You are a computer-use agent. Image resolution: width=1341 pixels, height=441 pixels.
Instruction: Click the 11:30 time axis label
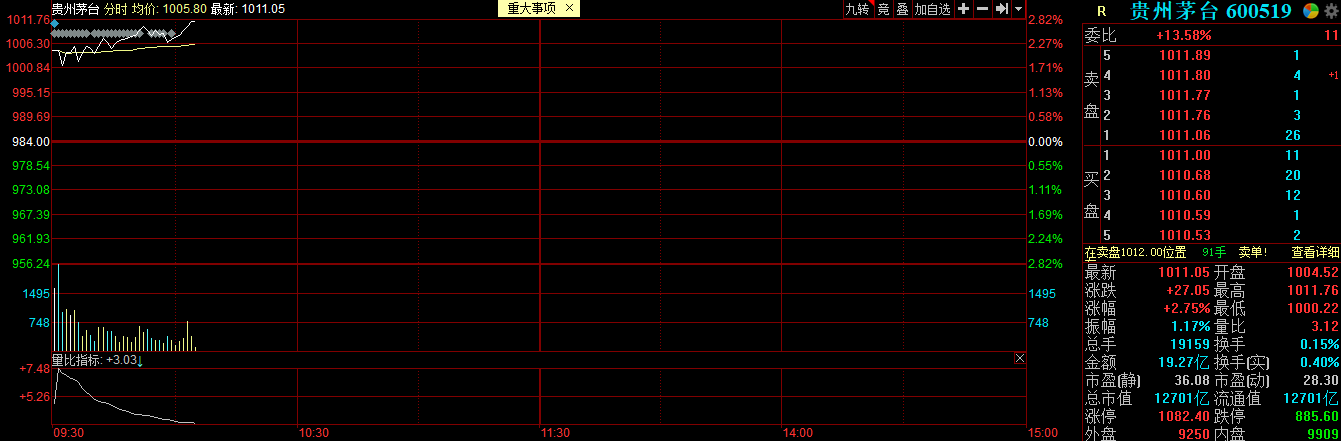[x=556, y=433]
